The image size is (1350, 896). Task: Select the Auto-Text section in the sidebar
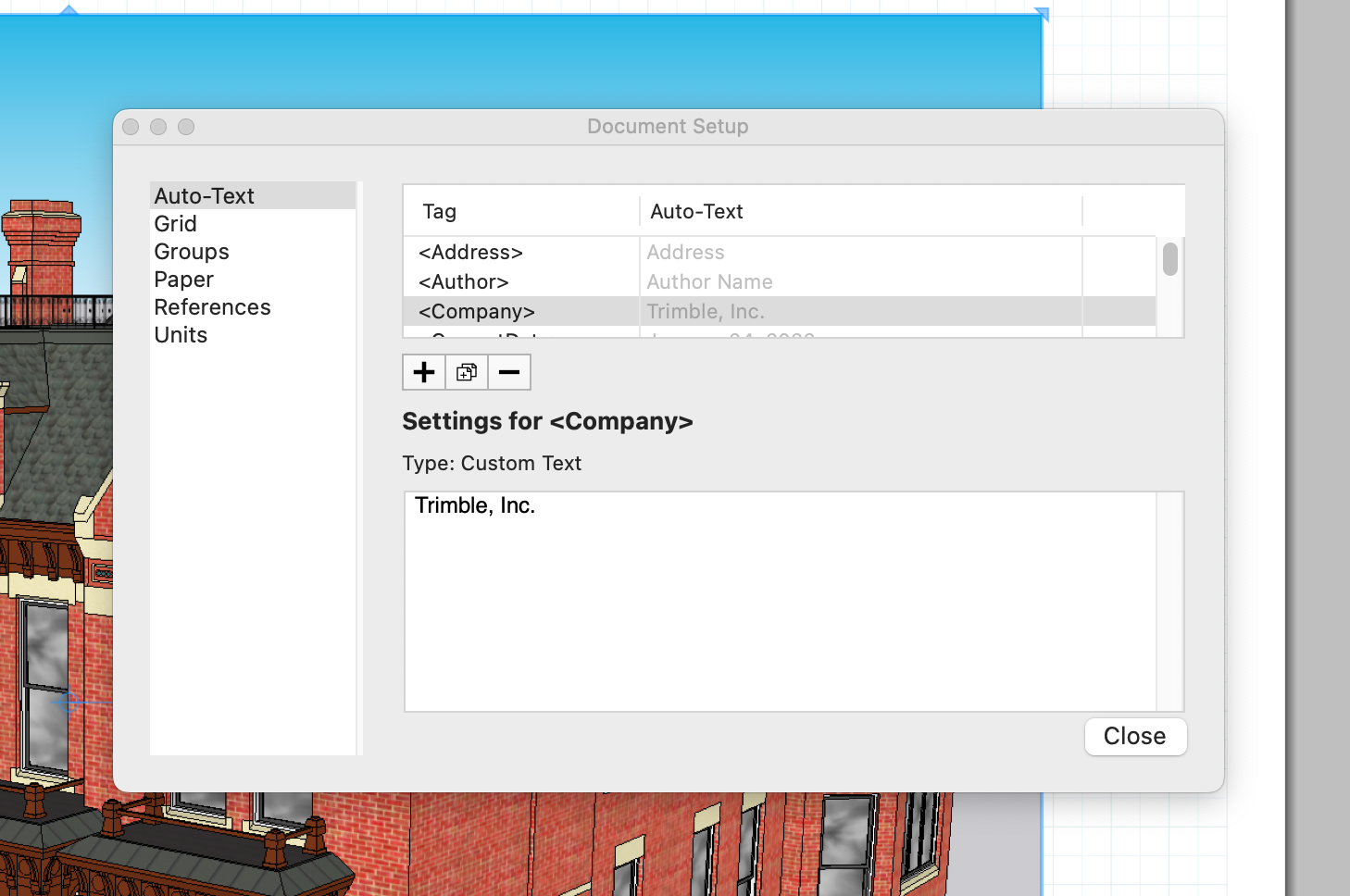point(204,195)
